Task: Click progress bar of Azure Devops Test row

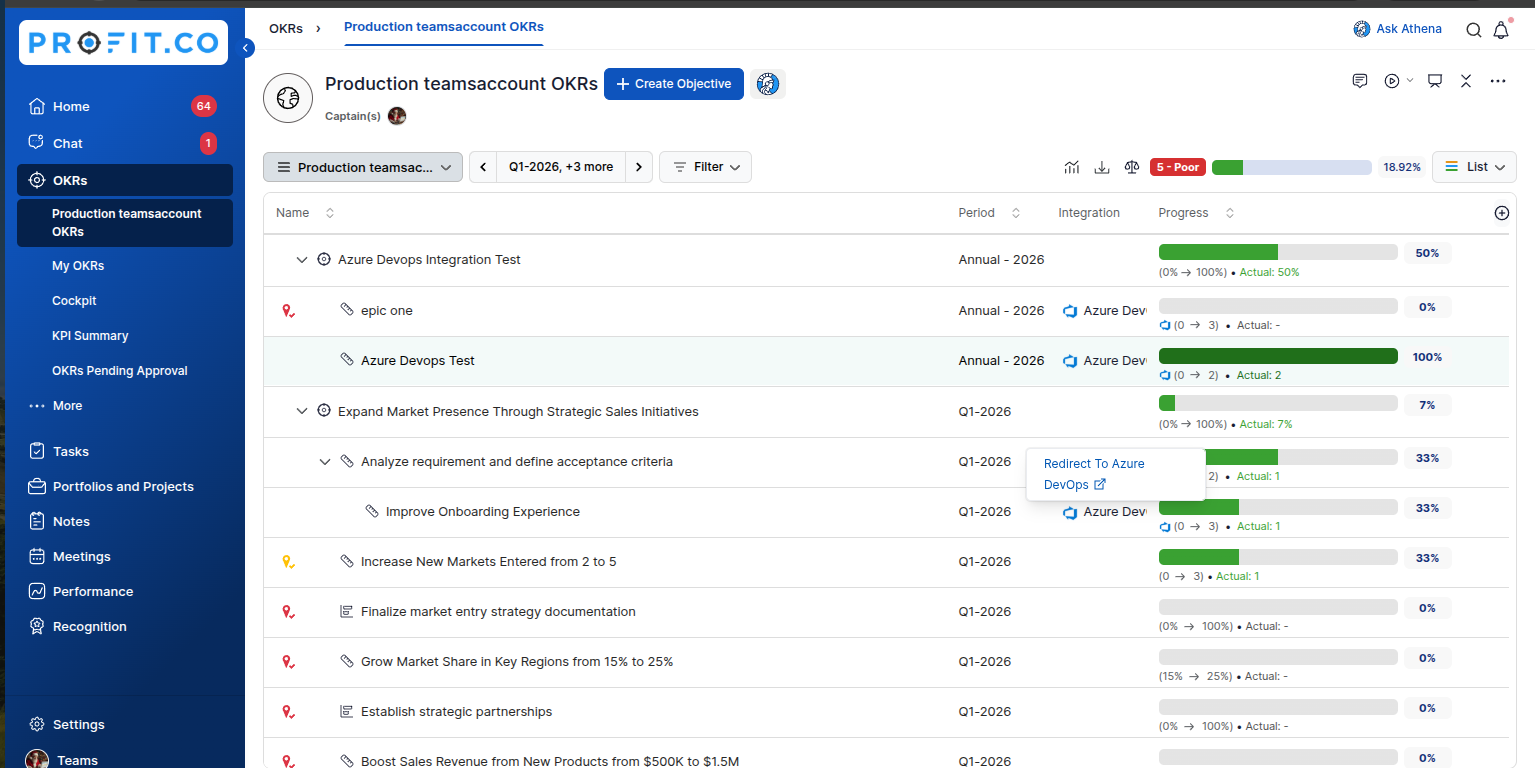Action: click(1278, 356)
